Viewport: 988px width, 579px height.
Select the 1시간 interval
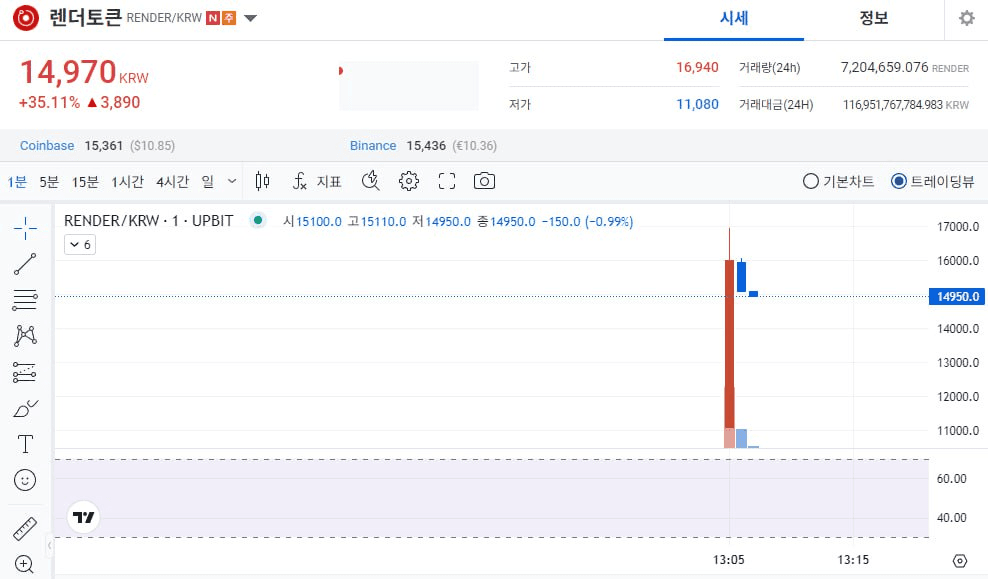point(128,182)
